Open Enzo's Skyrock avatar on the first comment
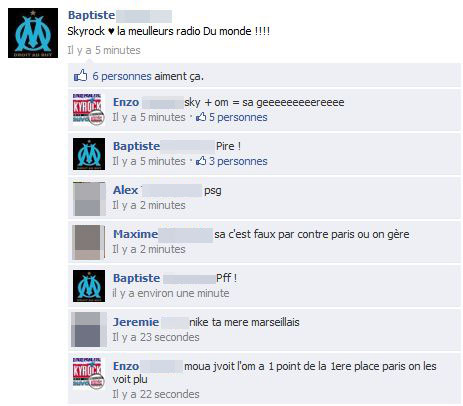The image size is (463, 406). (89, 109)
